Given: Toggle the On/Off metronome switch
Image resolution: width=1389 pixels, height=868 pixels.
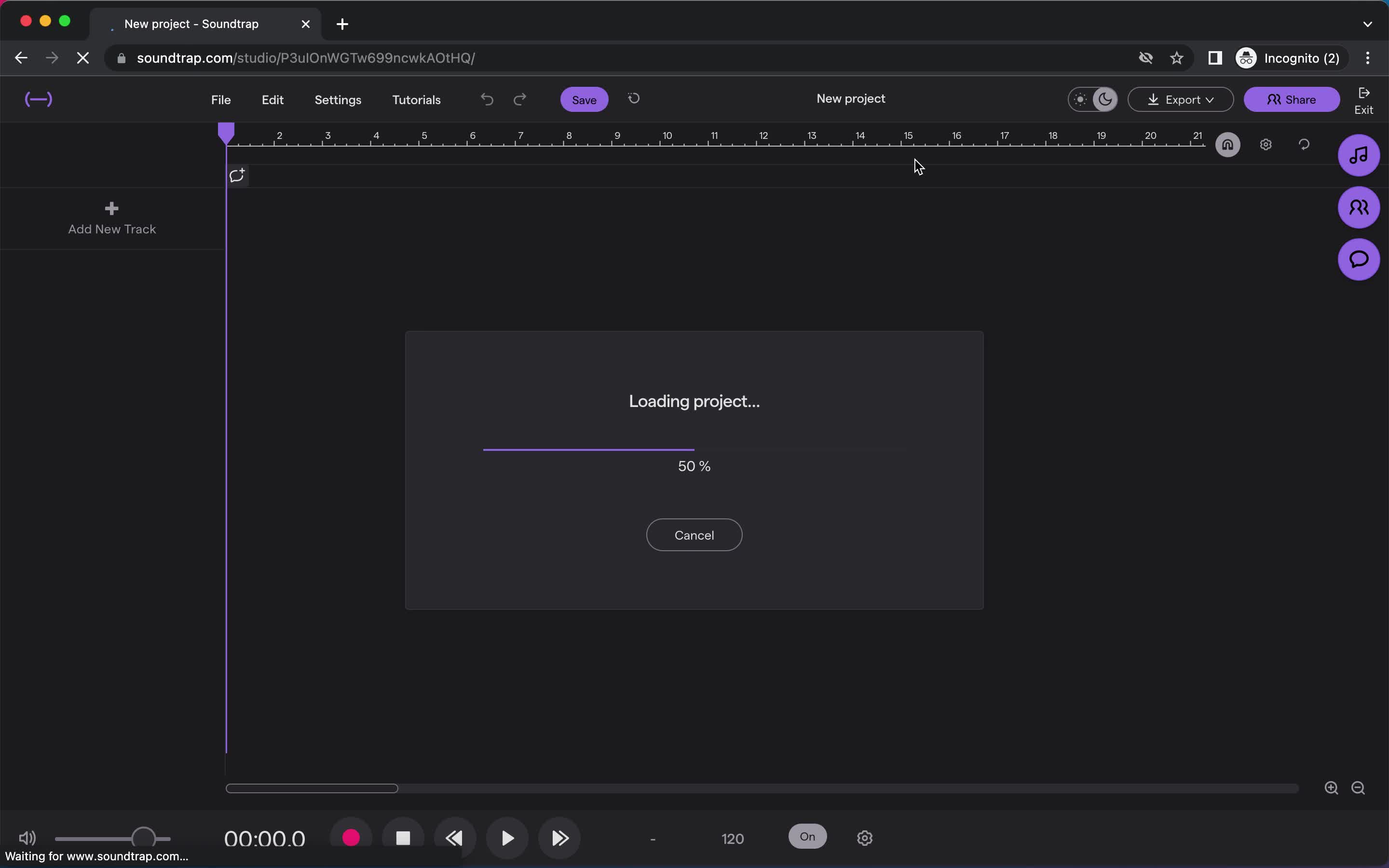Looking at the screenshot, I should pyautogui.click(x=807, y=836).
